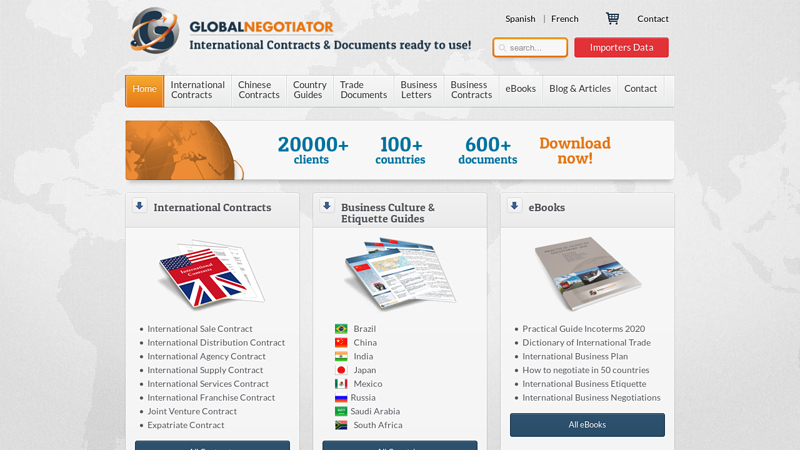The image size is (800, 450).
Task: Click the magnifier icon in search box
Action: 503,48
